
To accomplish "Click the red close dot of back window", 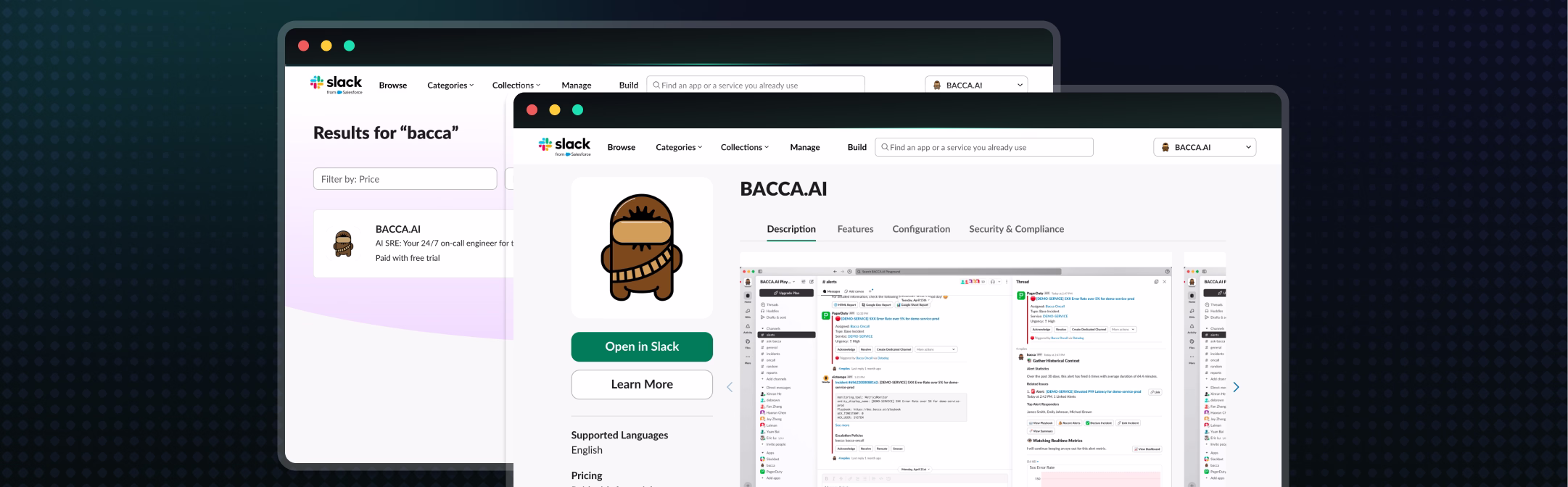I will (303, 46).
